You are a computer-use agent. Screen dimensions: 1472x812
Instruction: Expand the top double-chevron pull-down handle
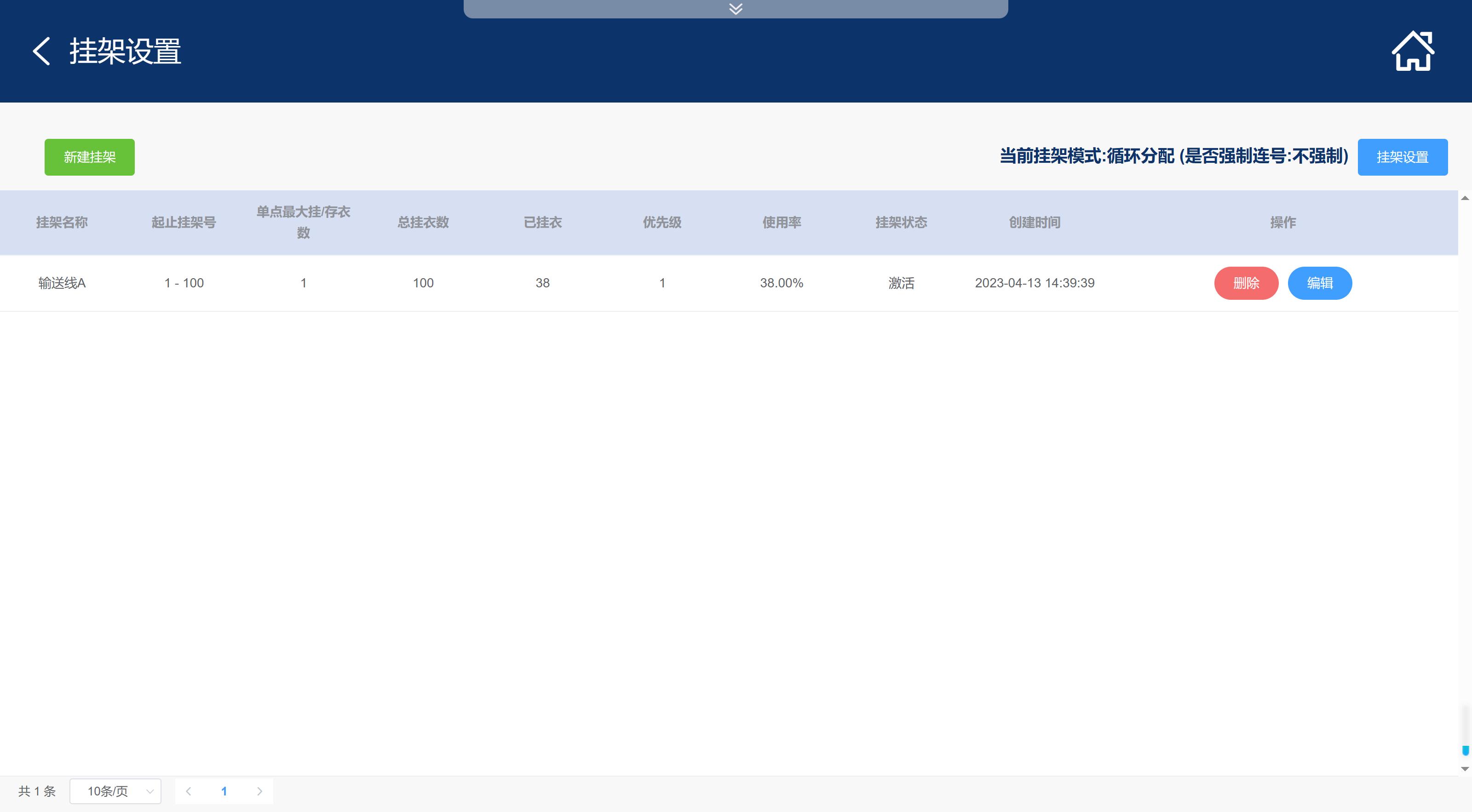(736, 9)
